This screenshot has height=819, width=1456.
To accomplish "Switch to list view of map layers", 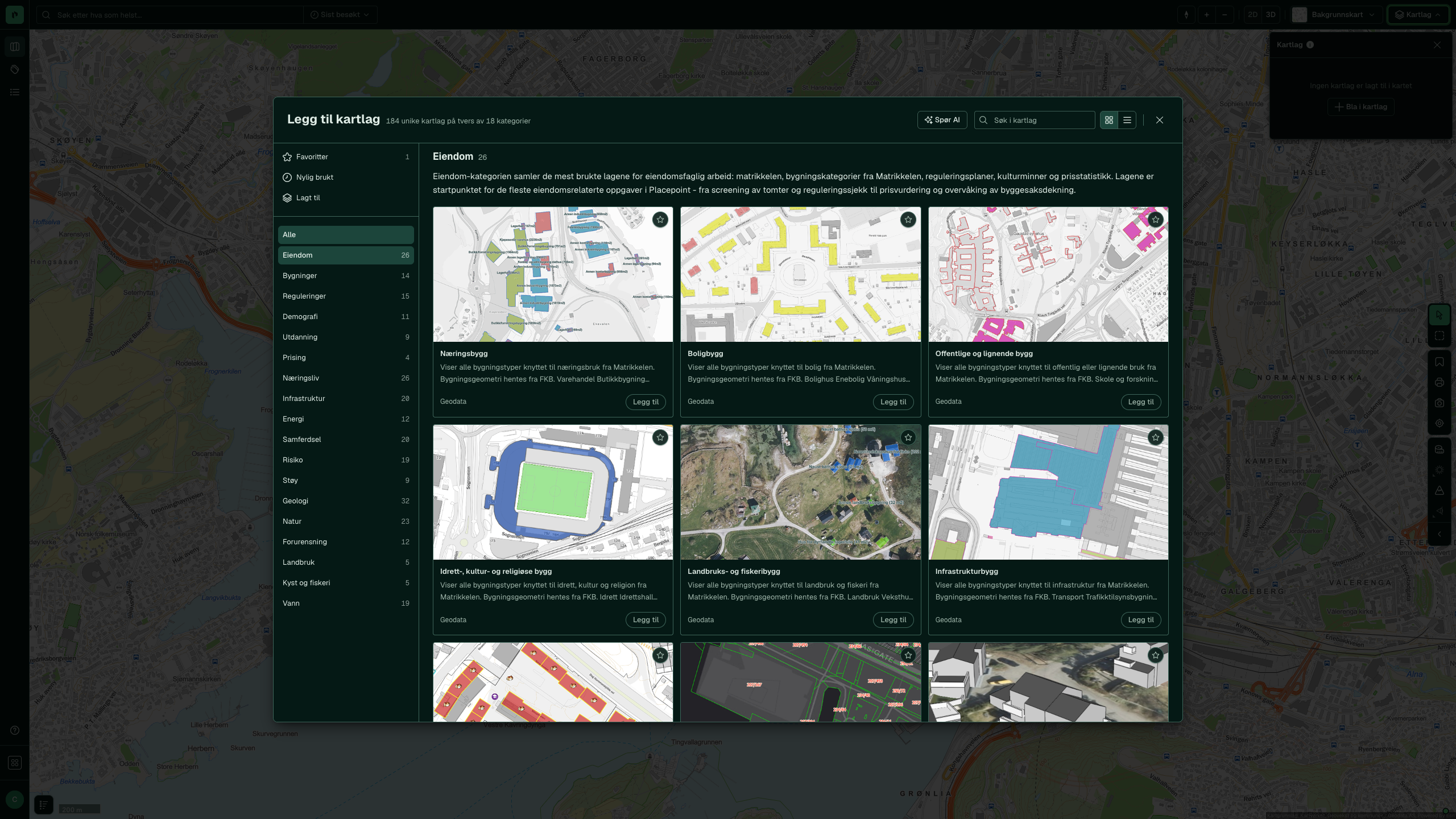I will [x=1127, y=120].
